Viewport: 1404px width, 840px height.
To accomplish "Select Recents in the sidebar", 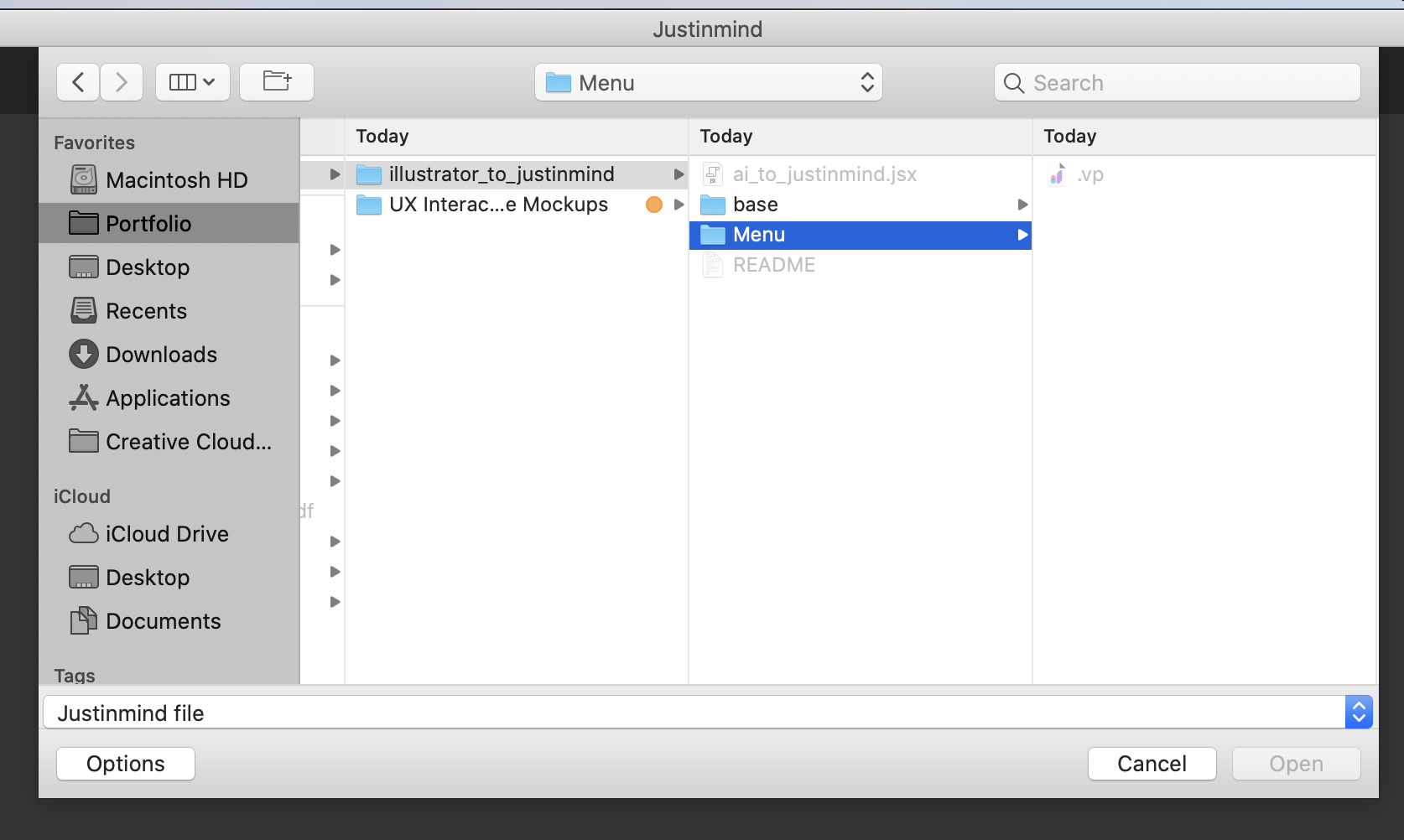I will coord(146,311).
